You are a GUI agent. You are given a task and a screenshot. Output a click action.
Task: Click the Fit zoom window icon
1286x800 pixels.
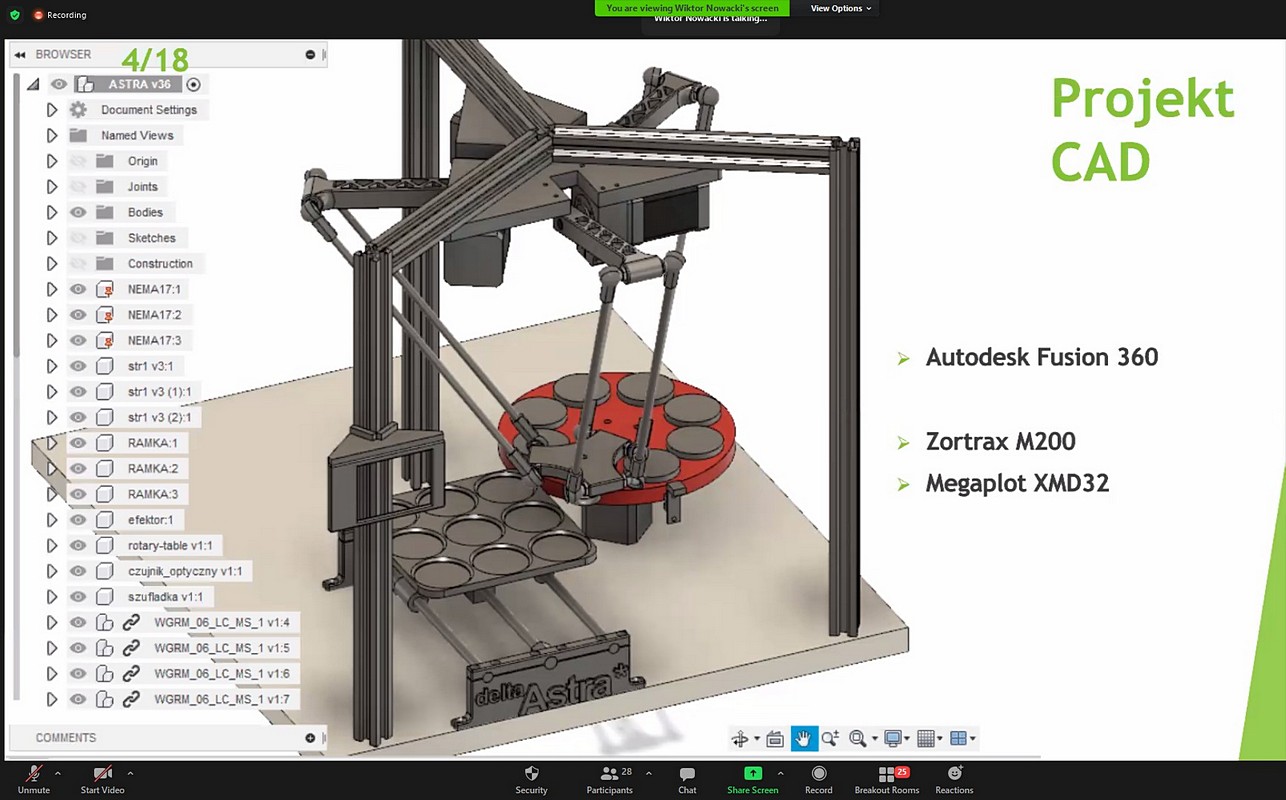pos(857,739)
